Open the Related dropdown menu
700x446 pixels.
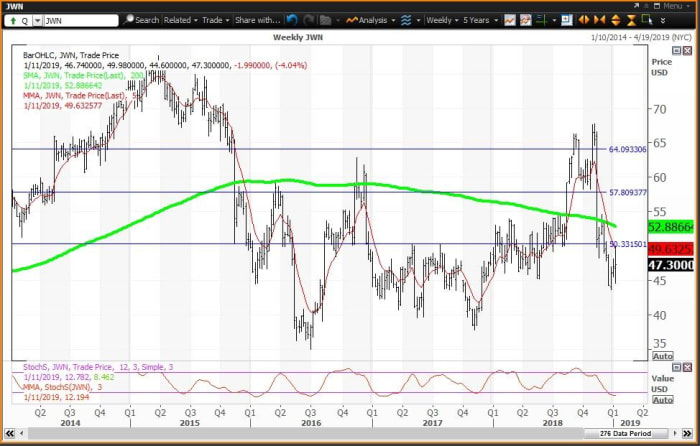(181, 19)
